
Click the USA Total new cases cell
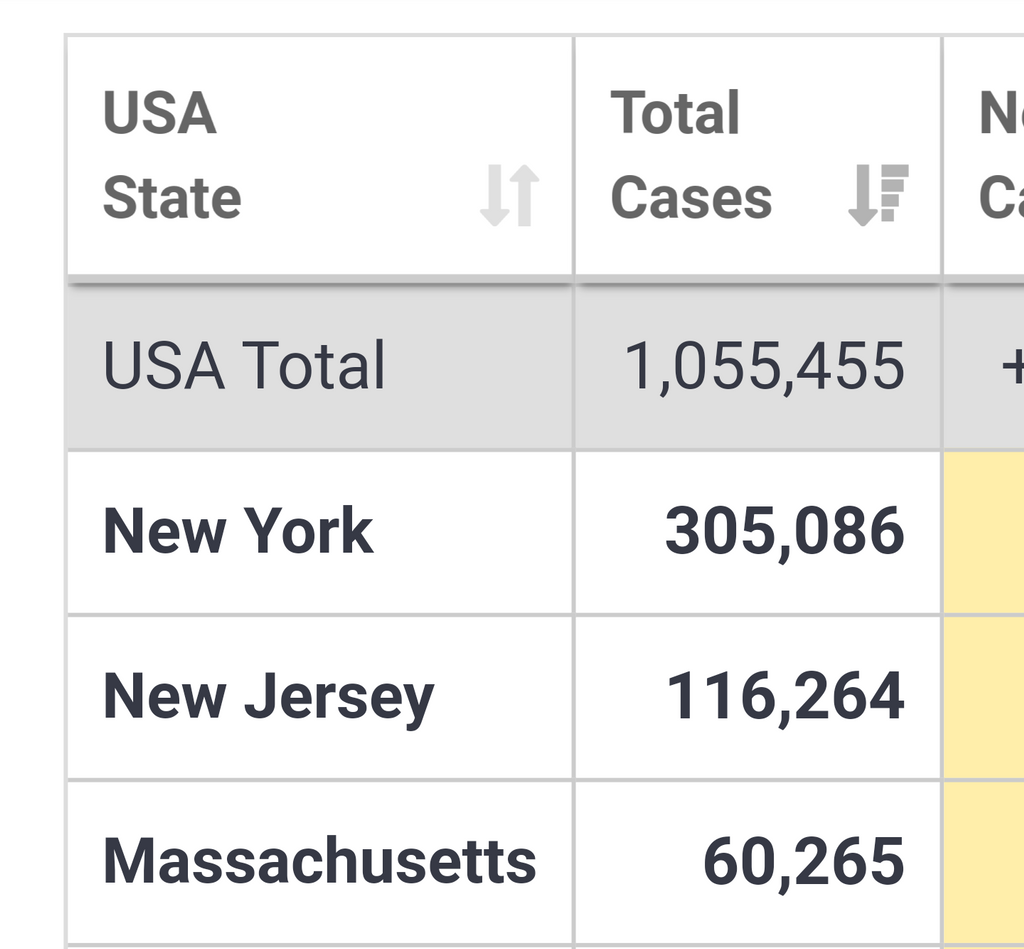pos(984,368)
